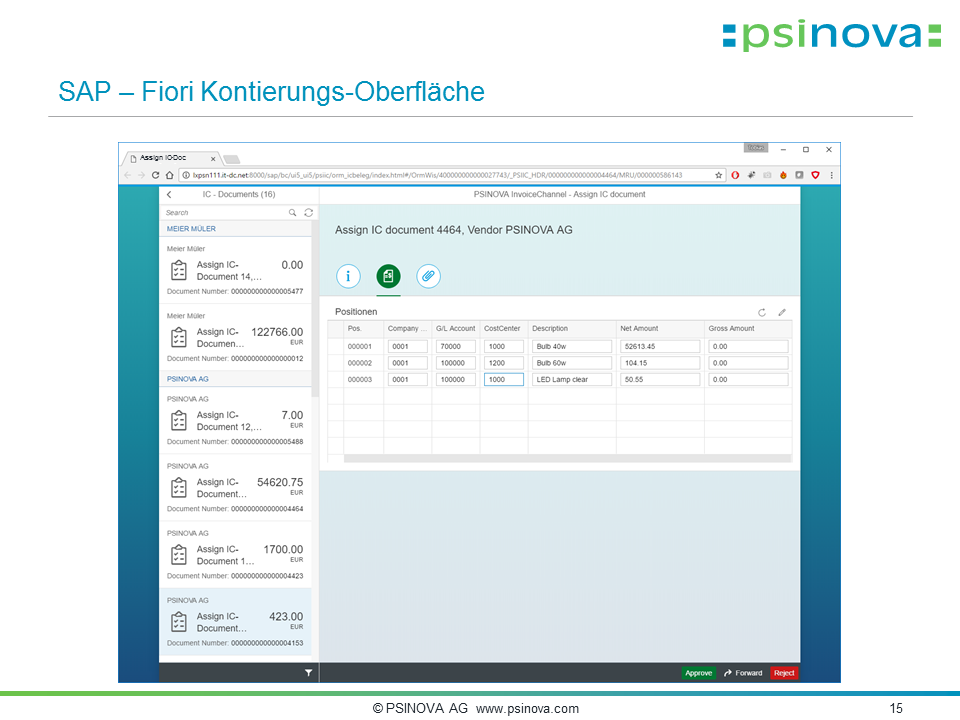Refresh the IC documents list
Screen dimensions: 960x720
(x=308, y=212)
